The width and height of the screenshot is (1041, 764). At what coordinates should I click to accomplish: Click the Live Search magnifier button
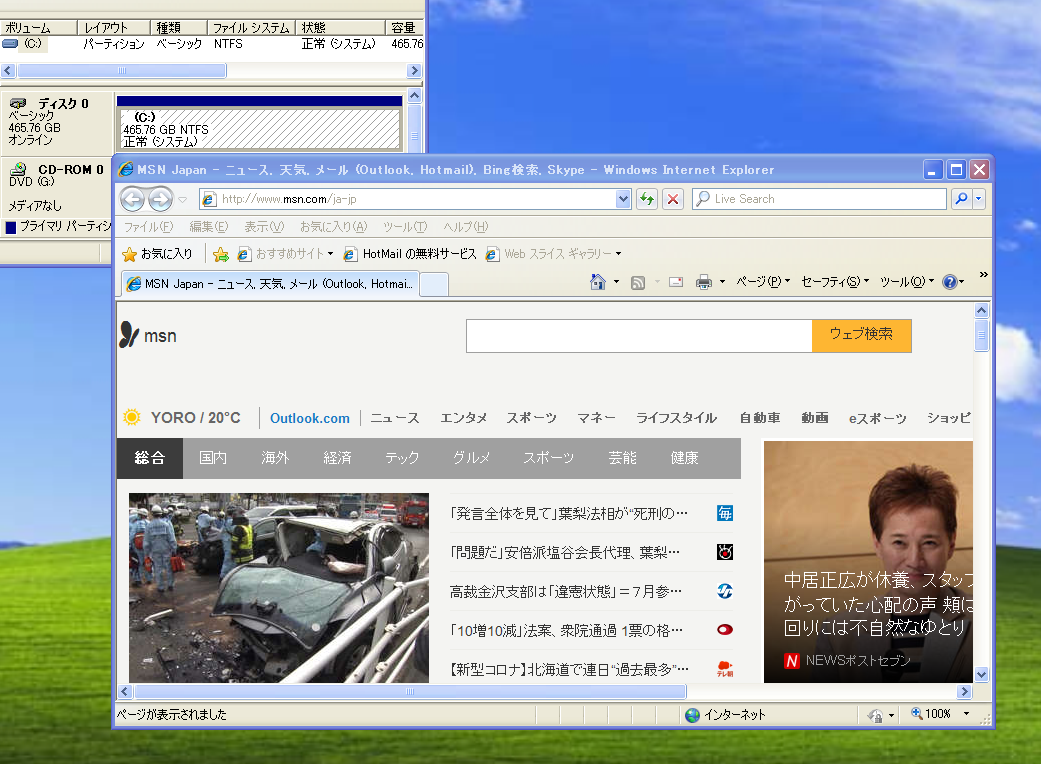click(x=960, y=199)
